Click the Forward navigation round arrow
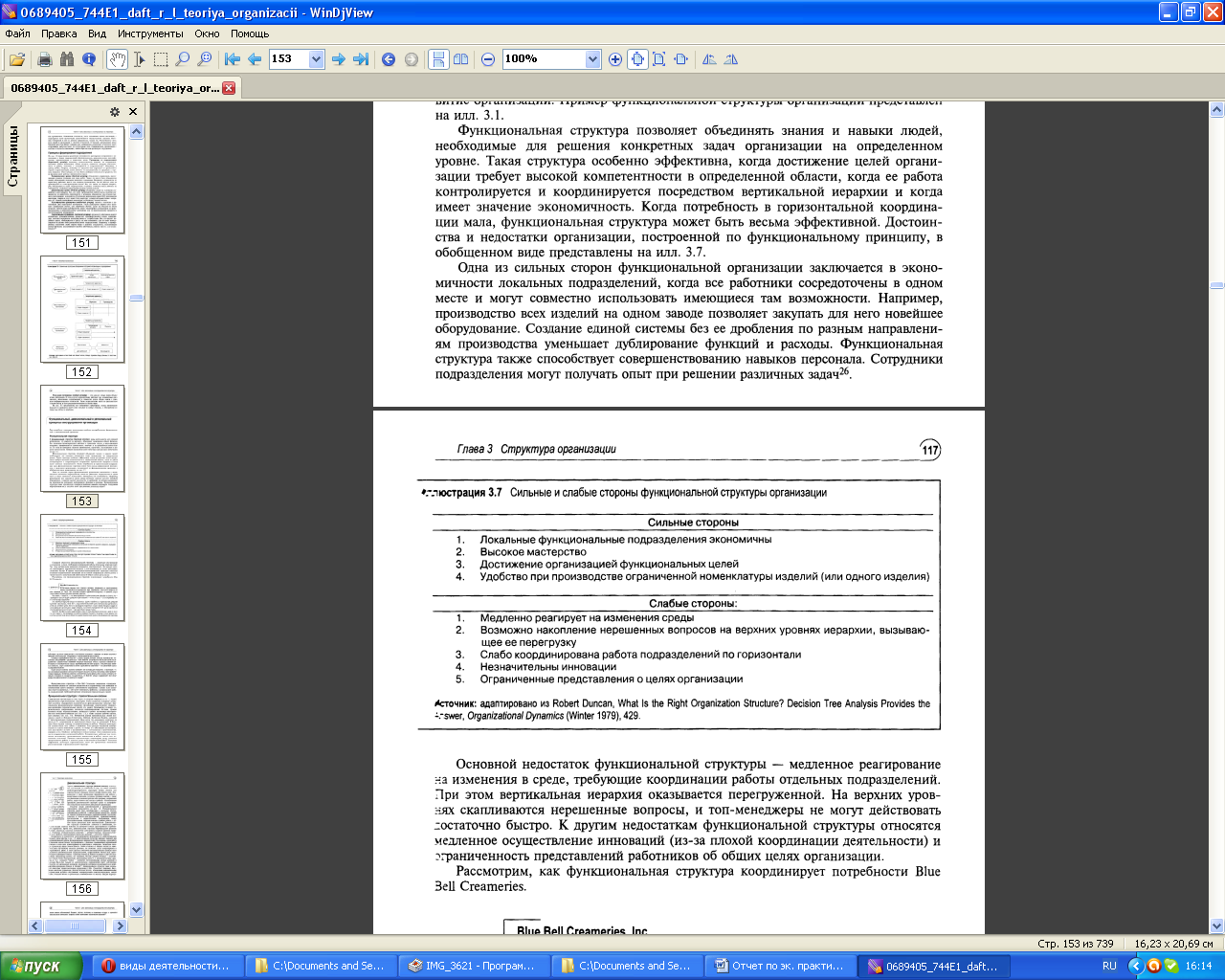Image resolution: width=1225 pixels, height=980 pixels. pos(412,59)
